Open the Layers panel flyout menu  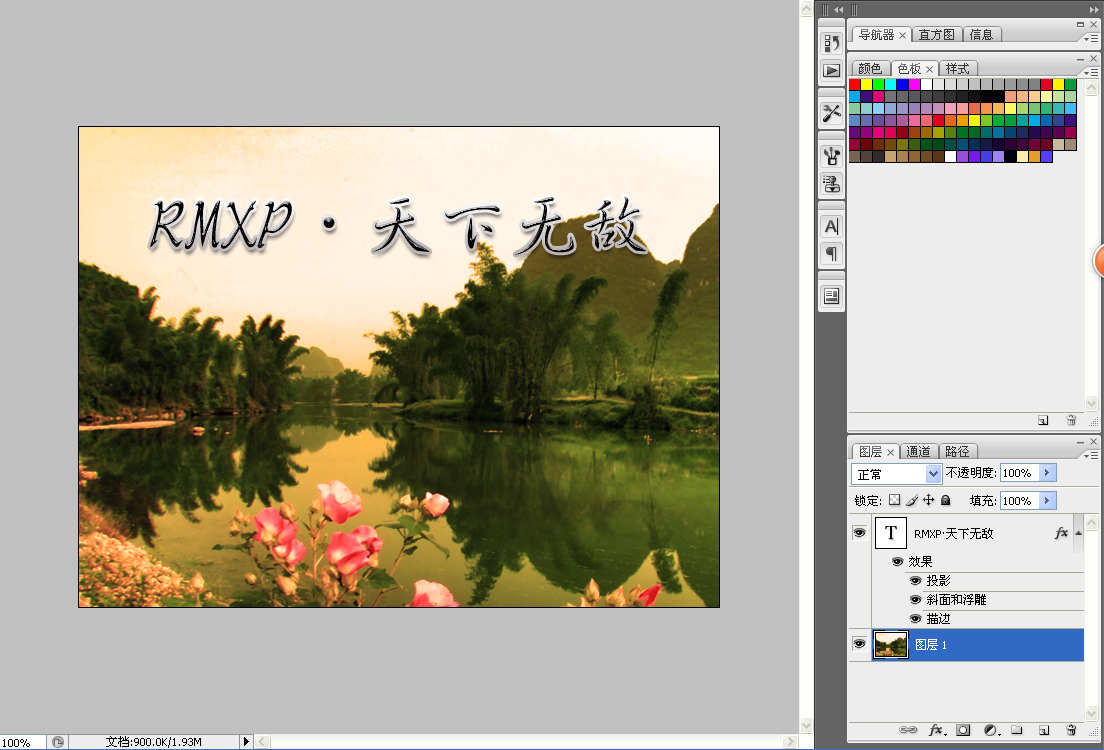pos(1091,456)
